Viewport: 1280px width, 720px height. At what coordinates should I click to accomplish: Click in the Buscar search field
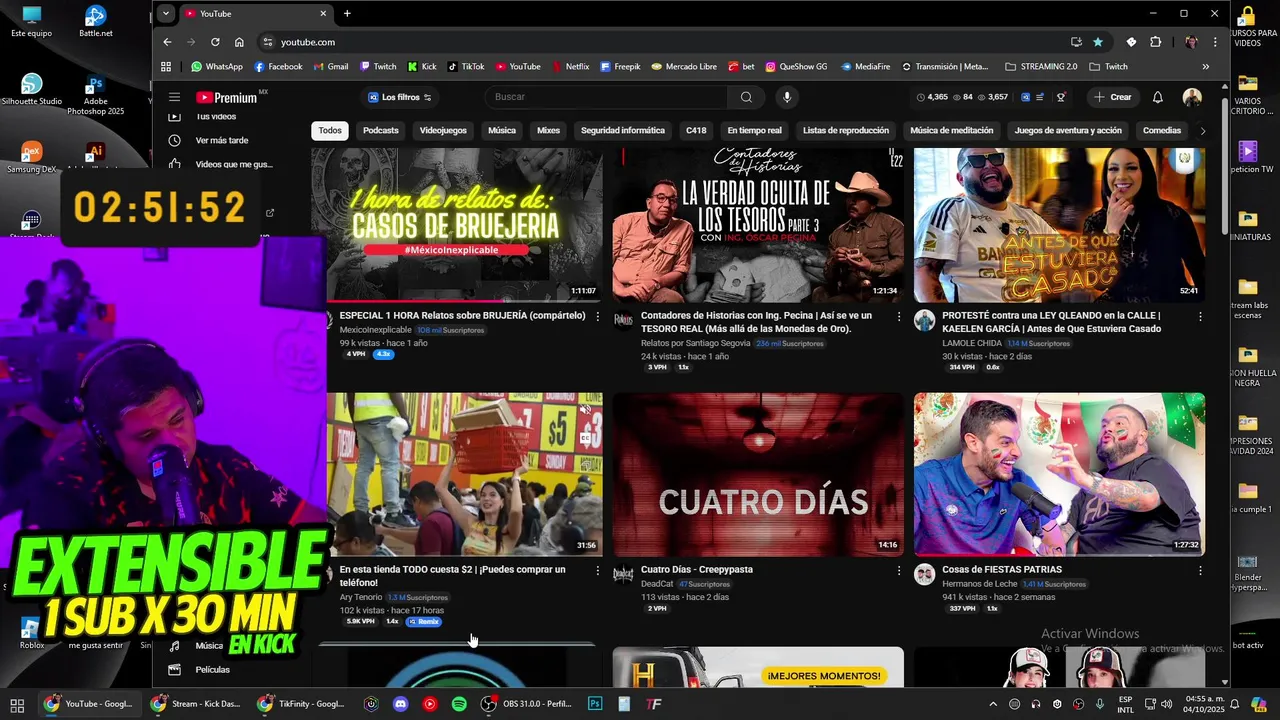coord(608,97)
